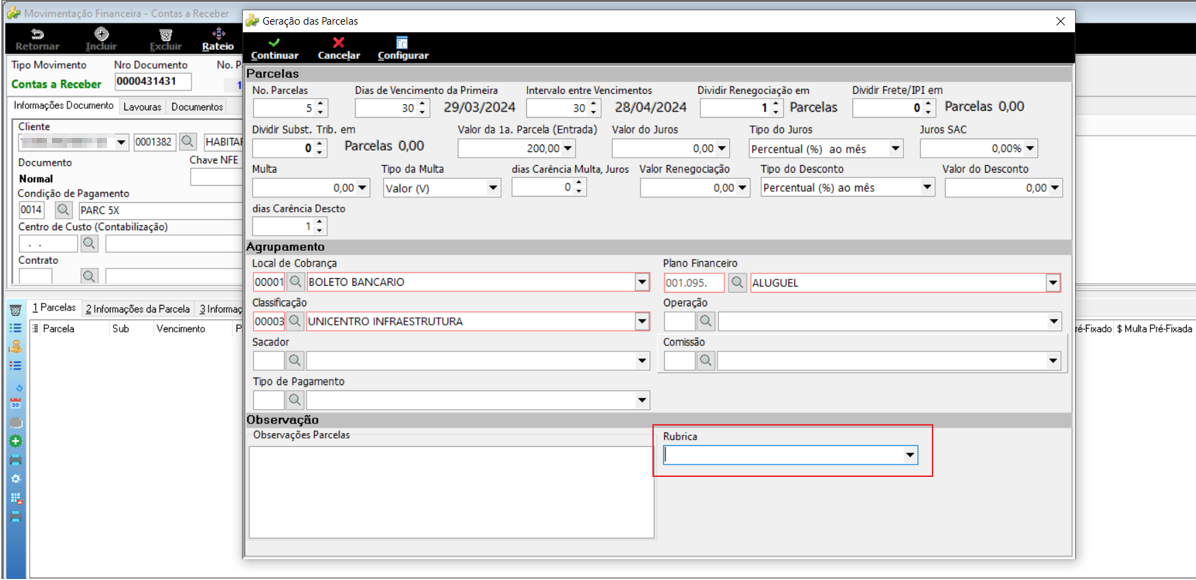Click the Incluir plus icon
1196x580 pixels.
(101, 34)
